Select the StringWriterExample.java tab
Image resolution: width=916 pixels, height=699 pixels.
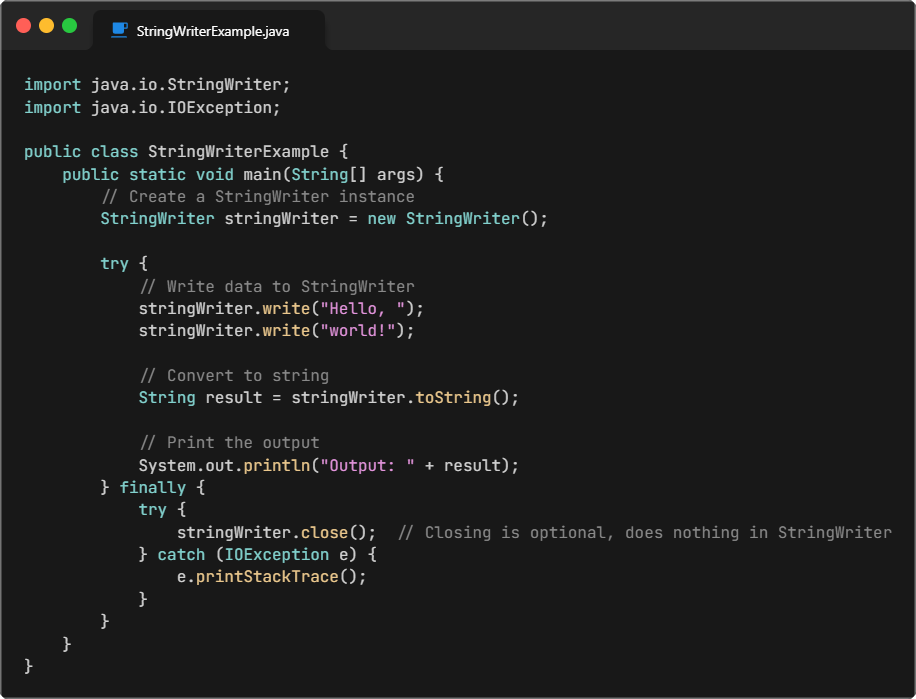tap(213, 31)
